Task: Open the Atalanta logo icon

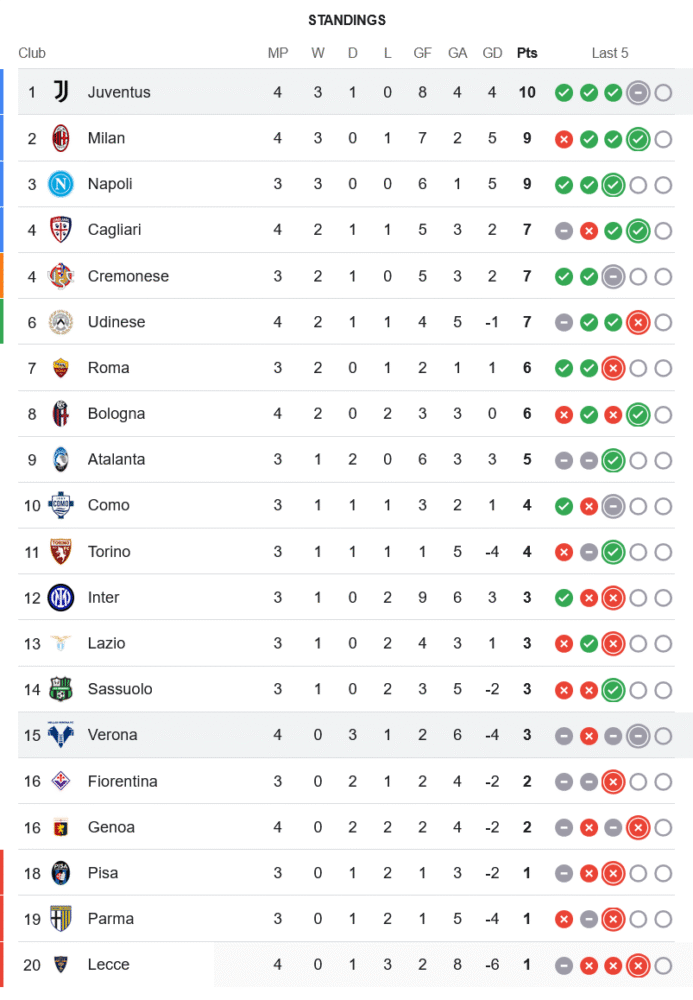Action: click(61, 460)
